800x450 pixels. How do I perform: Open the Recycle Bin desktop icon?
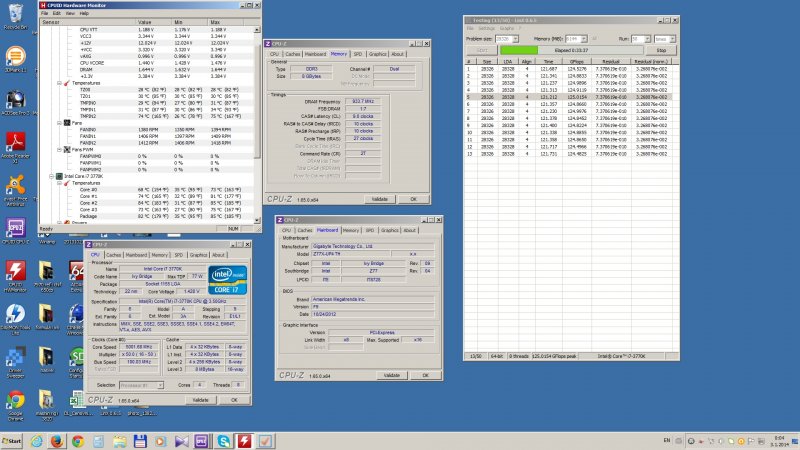[15, 15]
